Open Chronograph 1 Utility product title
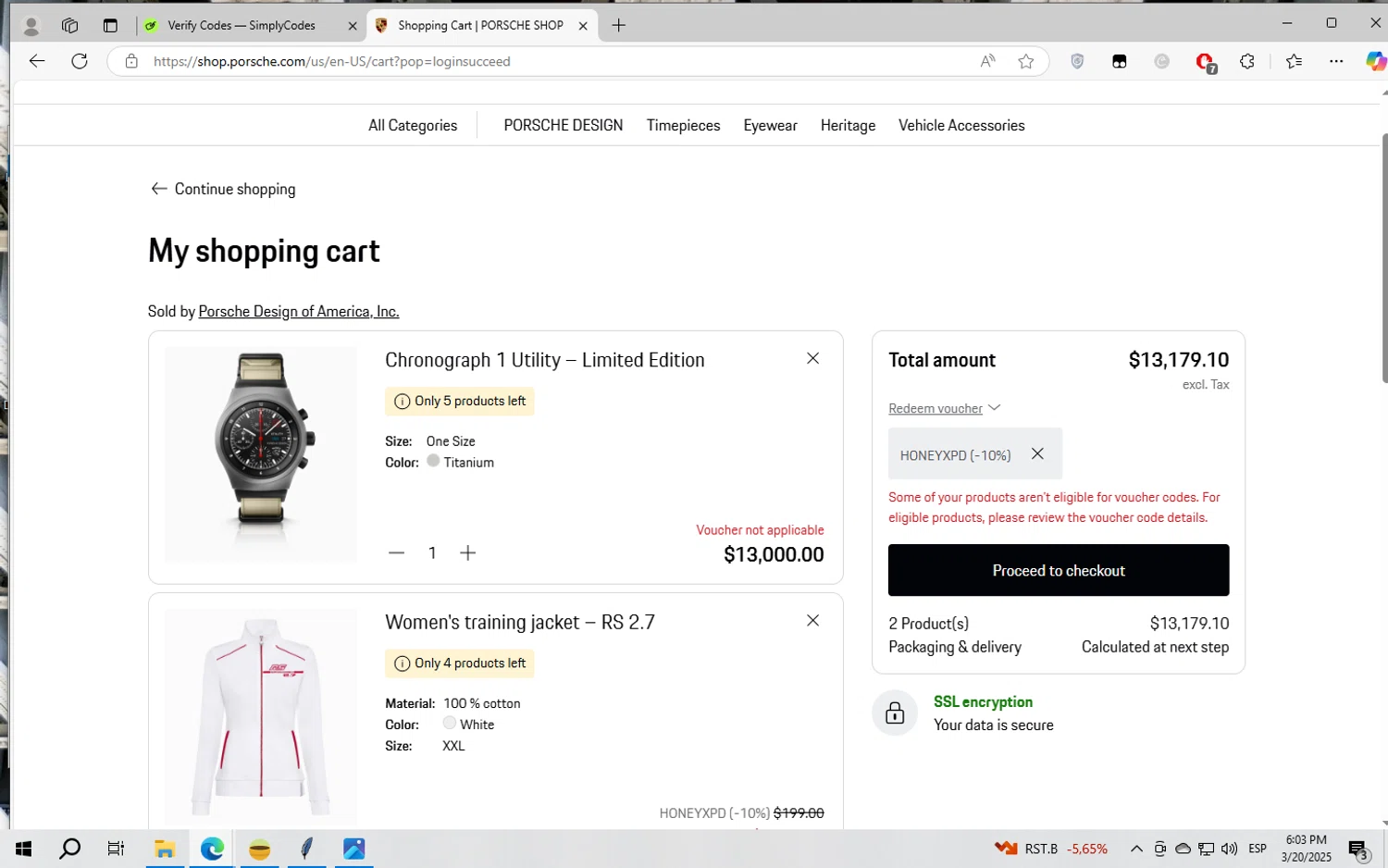The width and height of the screenshot is (1388, 868). 545,360
